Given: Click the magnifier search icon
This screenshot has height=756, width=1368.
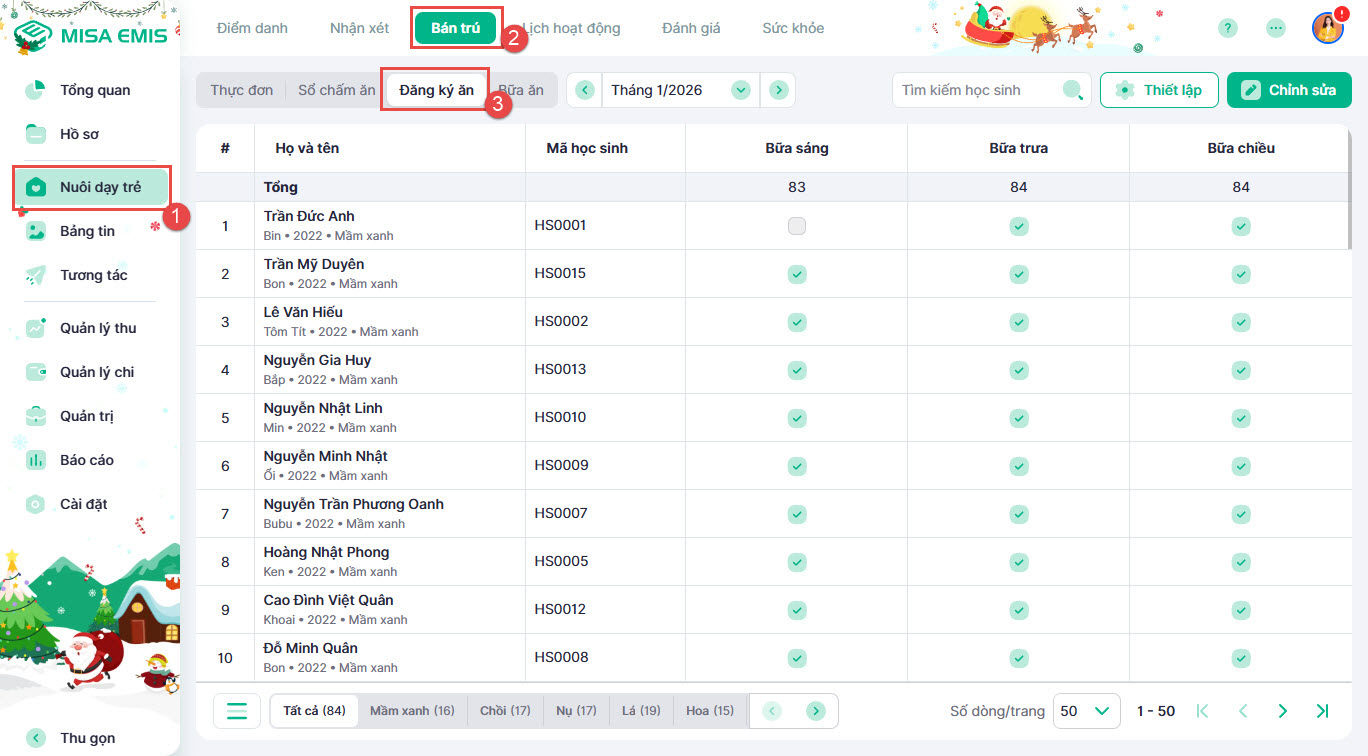Looking at the screenshot, I should (x=1072, y=90).
